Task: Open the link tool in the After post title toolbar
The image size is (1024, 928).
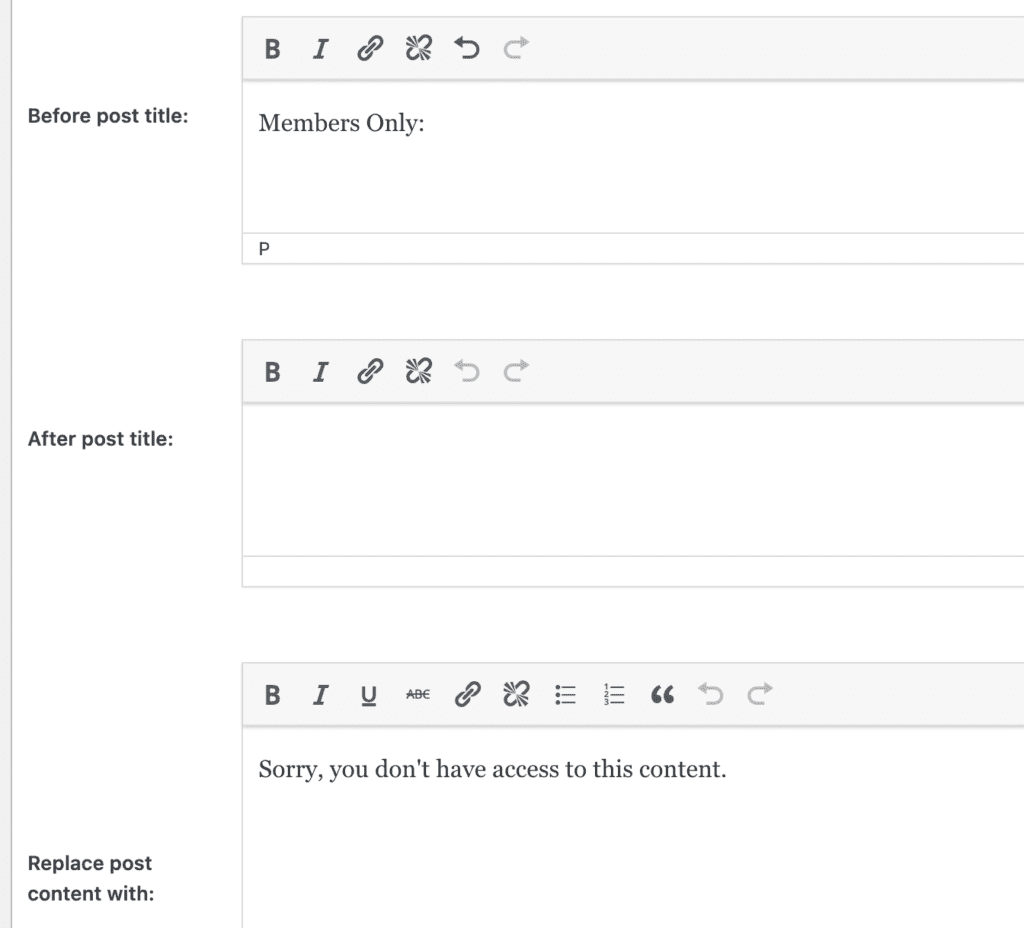Action: [369, 370]
